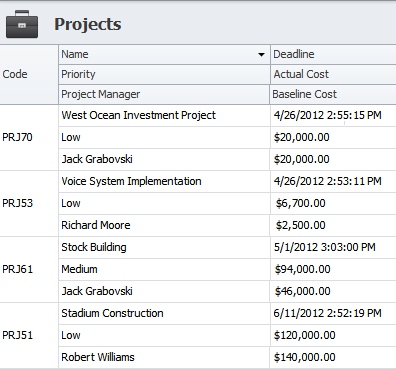The width and height of the screenshot is (396, 369).
Task: Click the Actual Cost column header
Action: pyautogui.click(x=333, y=74)
